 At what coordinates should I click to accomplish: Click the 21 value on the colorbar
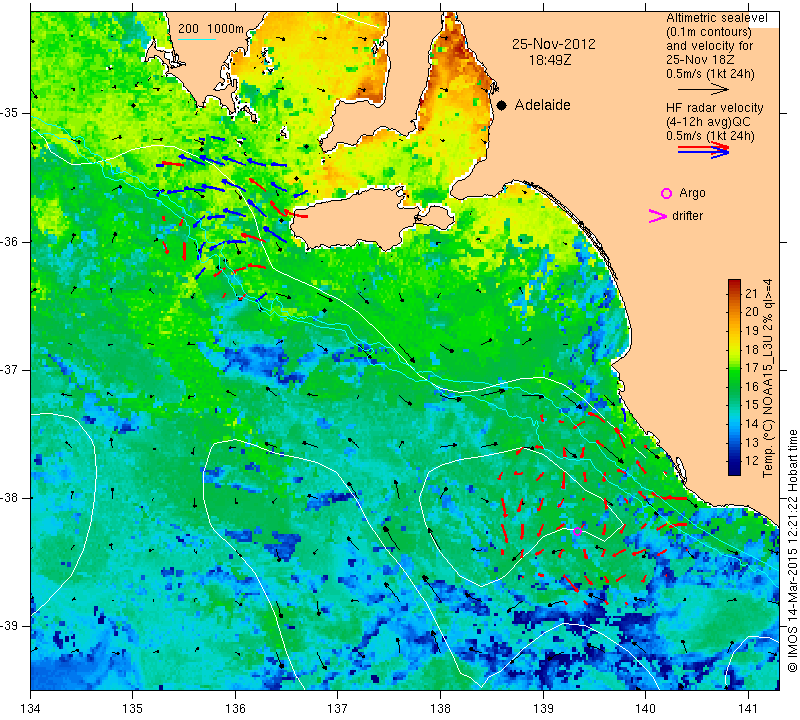pos(752,293)
